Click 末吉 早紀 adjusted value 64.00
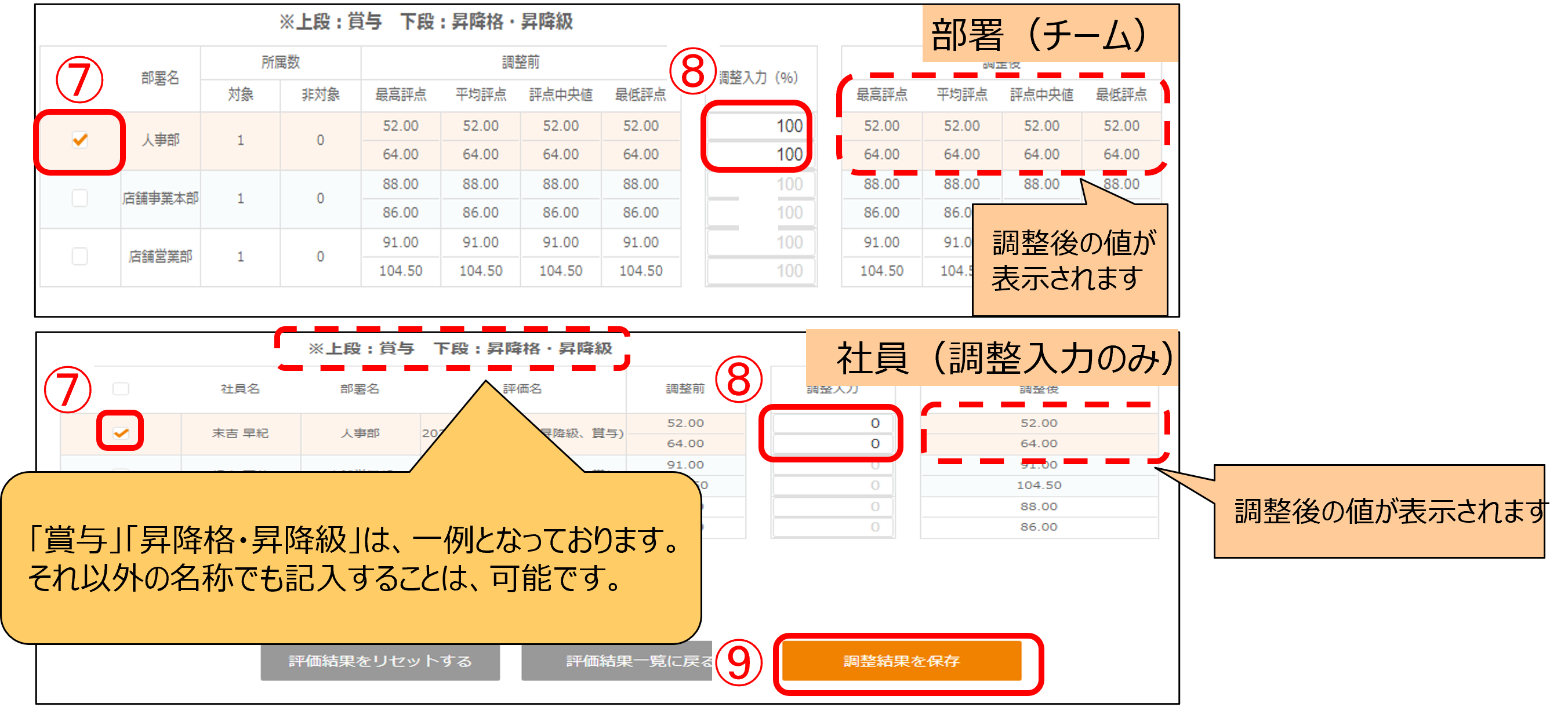 coord(1039,443)
